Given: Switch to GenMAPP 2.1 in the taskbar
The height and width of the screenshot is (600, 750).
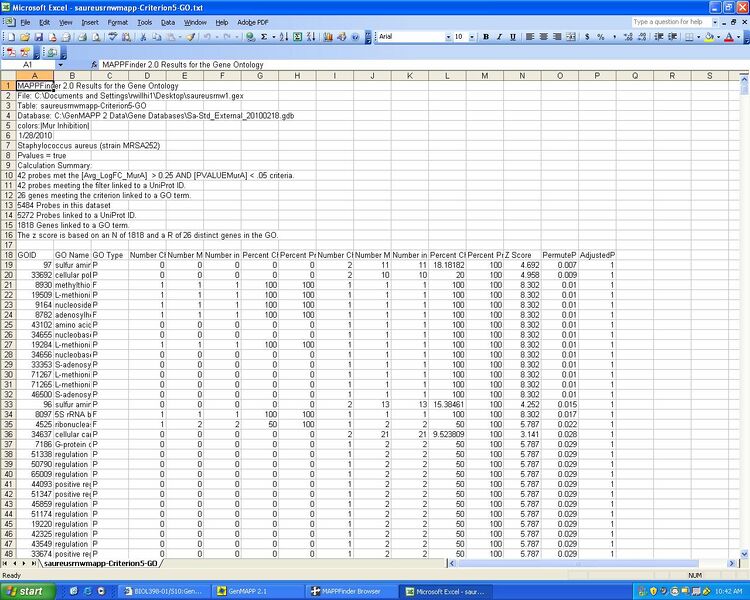Looking at the screenshot, I should click(258, 591).
